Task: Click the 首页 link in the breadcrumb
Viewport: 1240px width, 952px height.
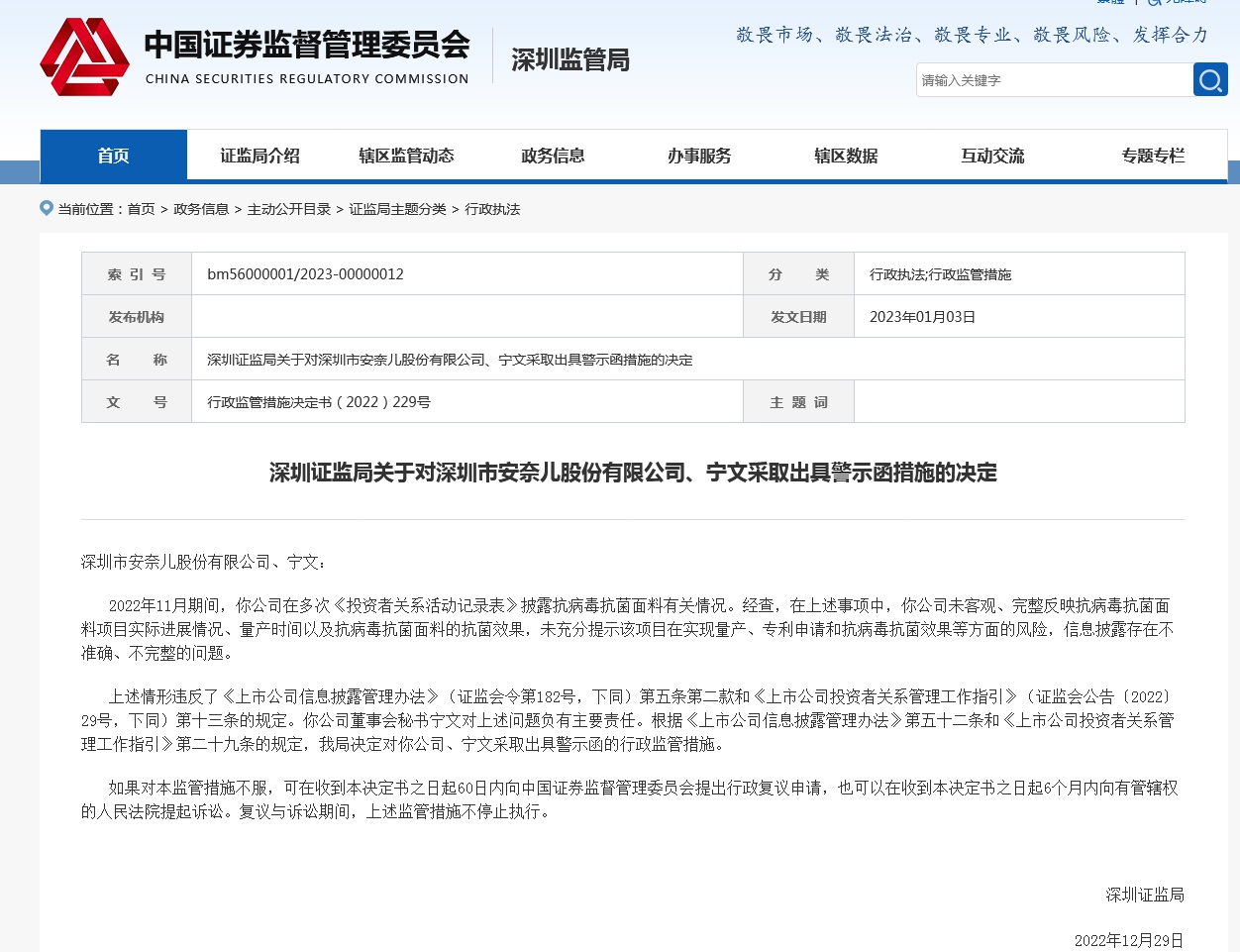Action: click(141, 209)
